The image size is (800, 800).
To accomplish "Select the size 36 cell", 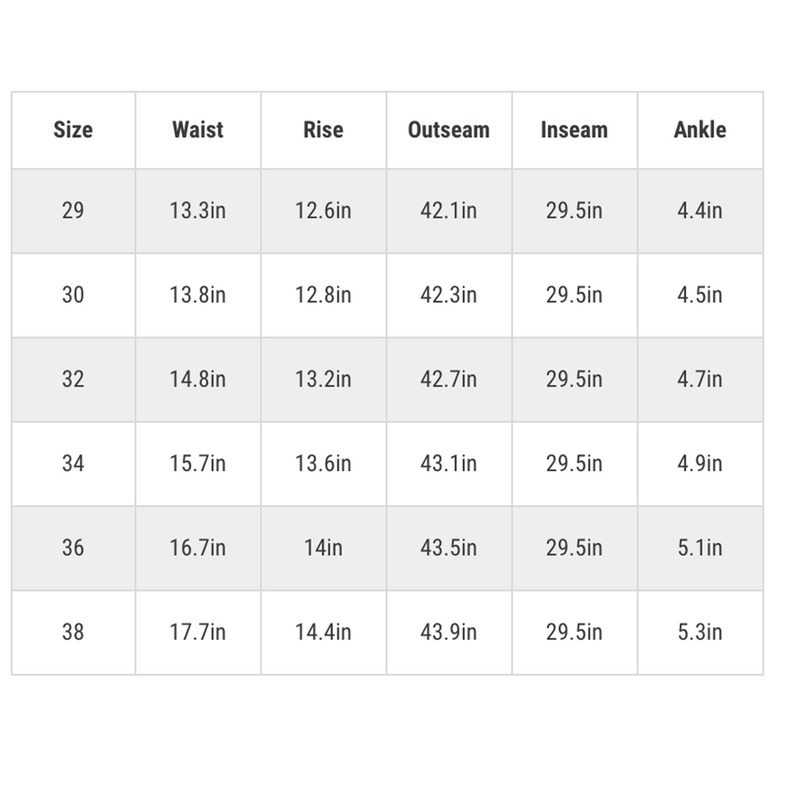I will (73, 548).
